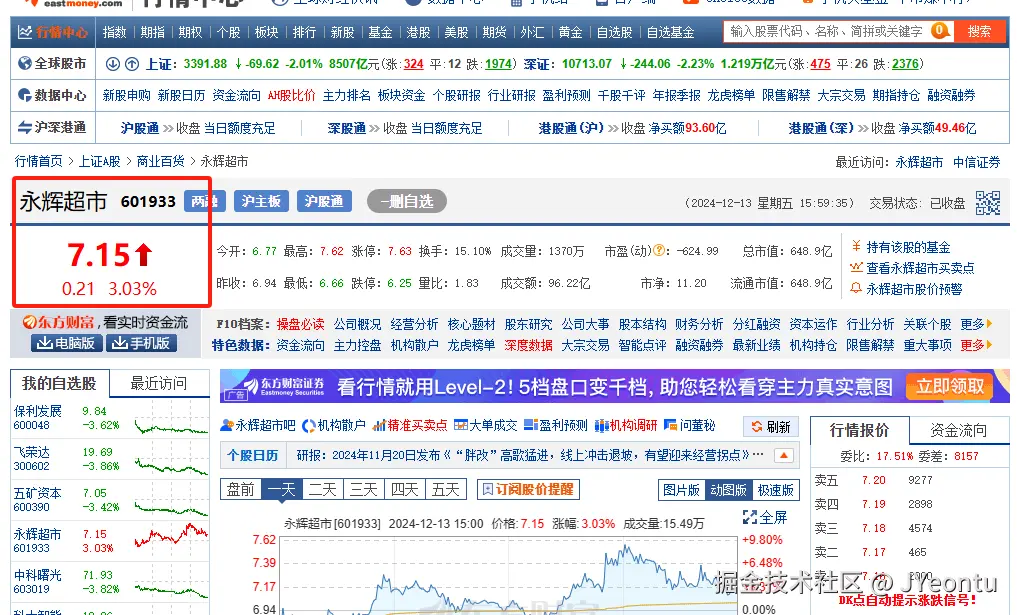Open 龙虎榜单 in 数据中心 row

point(731,95)
